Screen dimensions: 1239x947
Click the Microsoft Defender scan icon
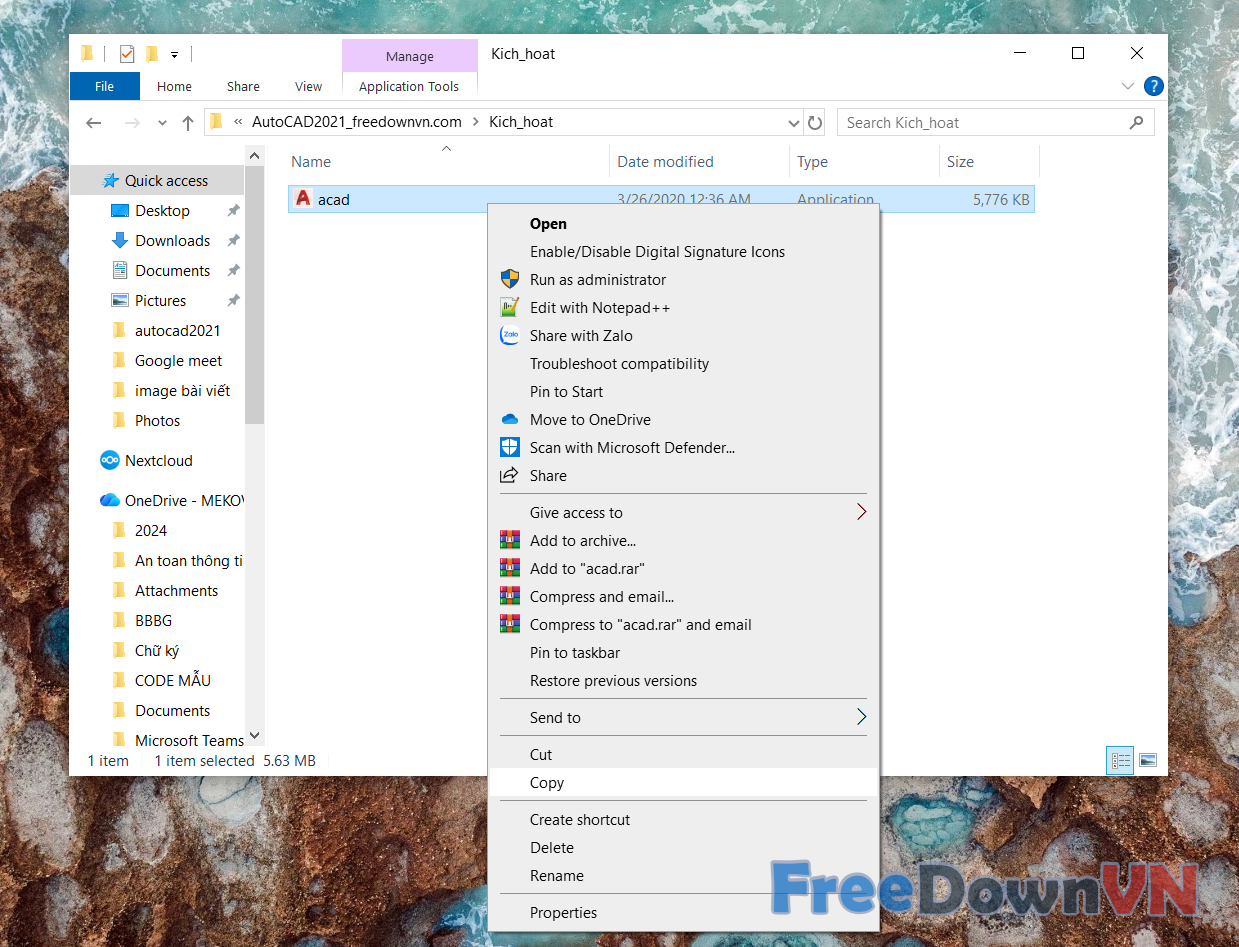pyautogui.click(x=510, y=448)
